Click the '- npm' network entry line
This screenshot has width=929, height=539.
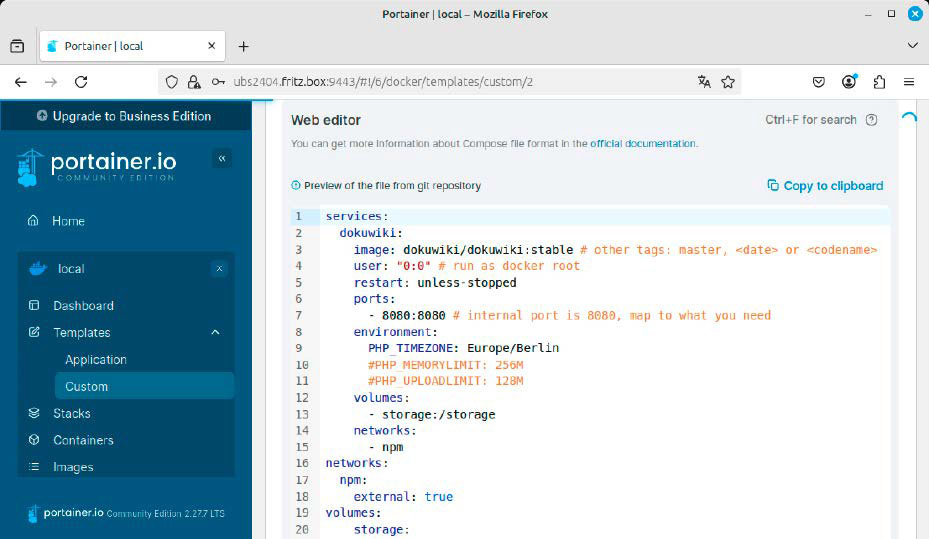pos(386,447)
